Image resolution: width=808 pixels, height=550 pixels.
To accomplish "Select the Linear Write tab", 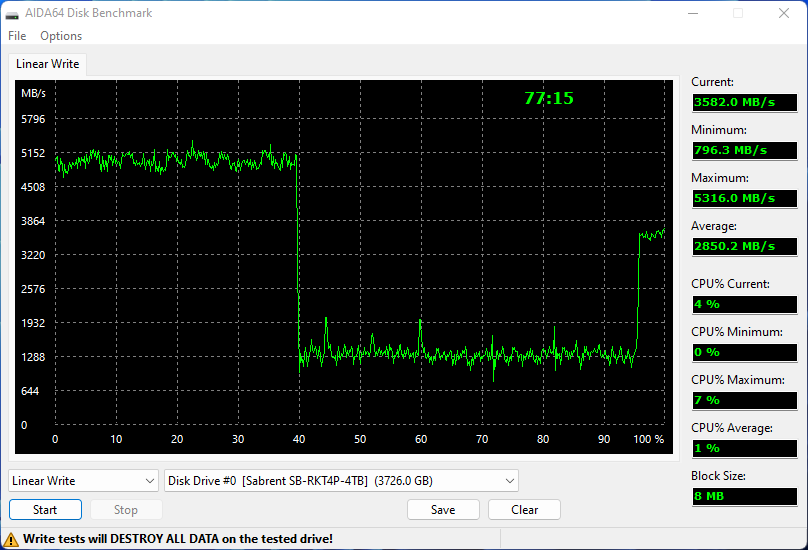I will point(47,64).
